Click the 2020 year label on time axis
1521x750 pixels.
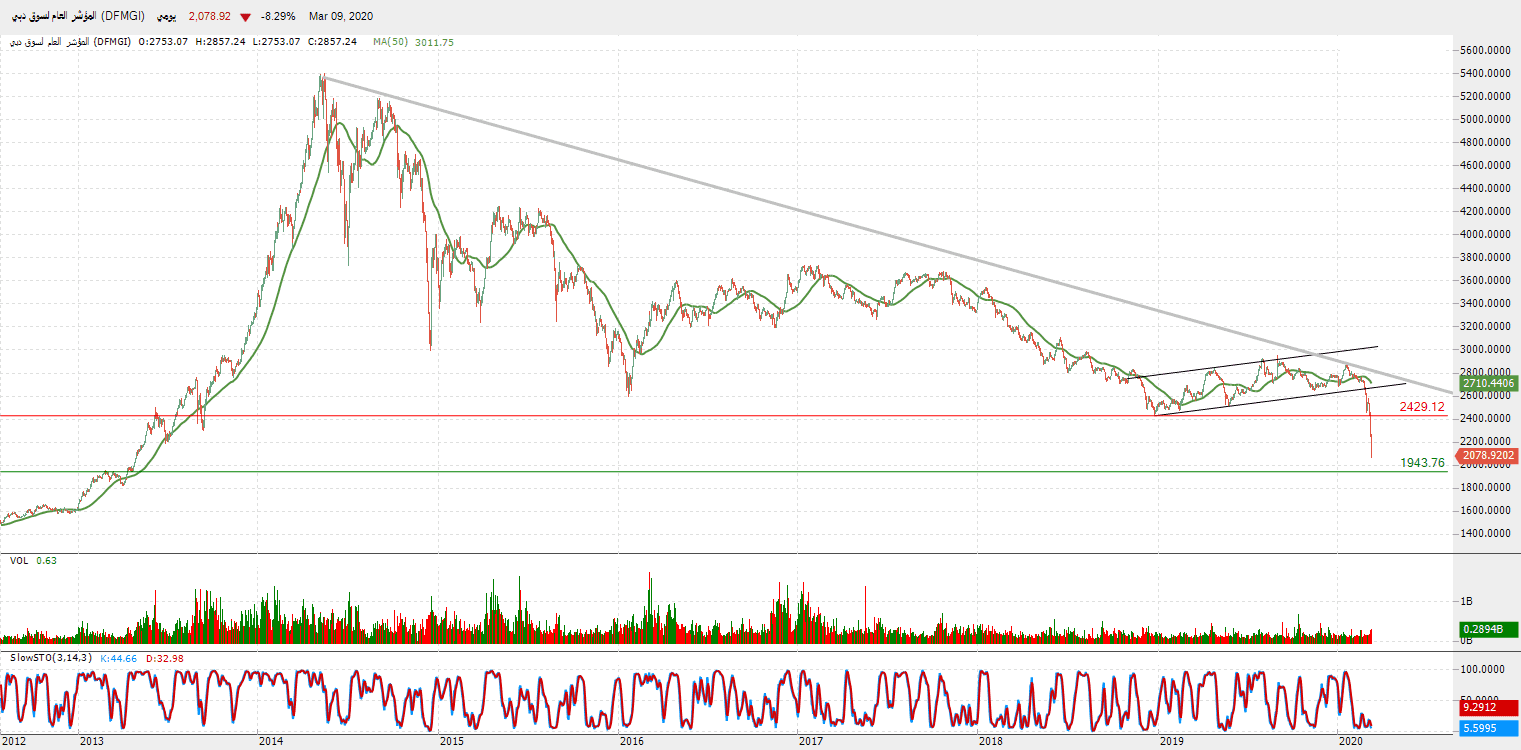click(1351, 741)
